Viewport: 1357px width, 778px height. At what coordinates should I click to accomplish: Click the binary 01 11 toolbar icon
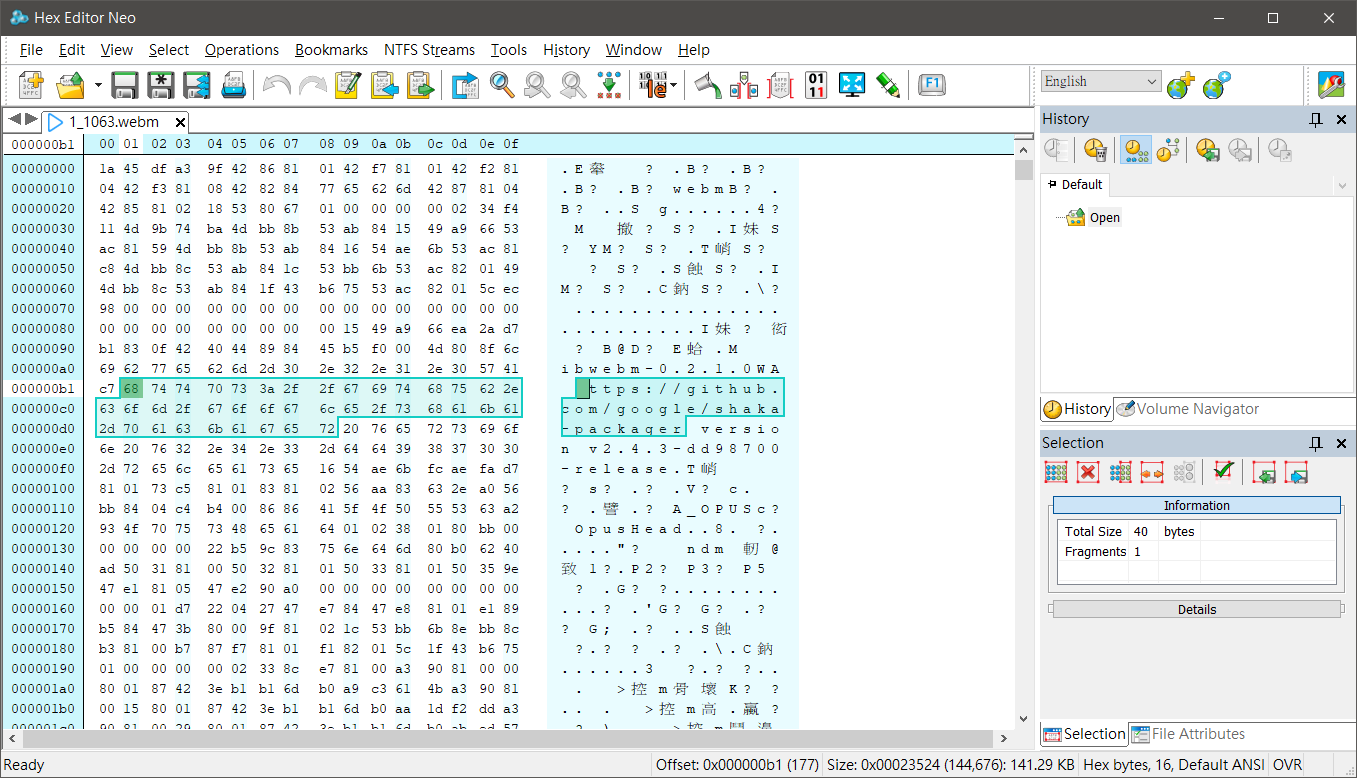[x=816, y=85]
